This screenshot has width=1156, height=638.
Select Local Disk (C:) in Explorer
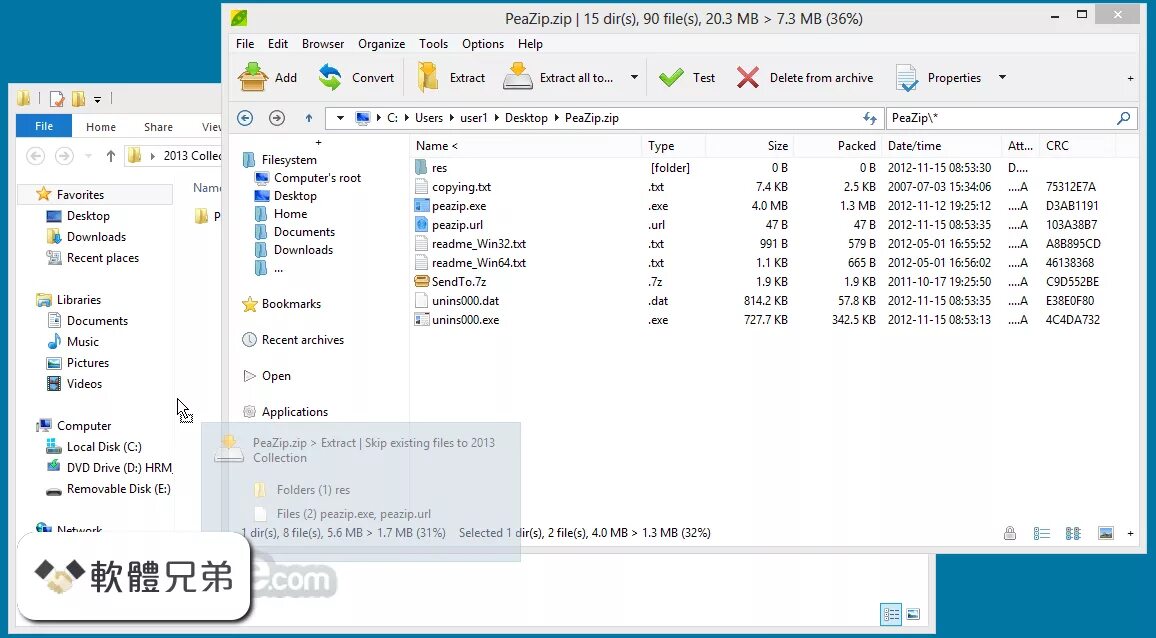click(103, 447)
